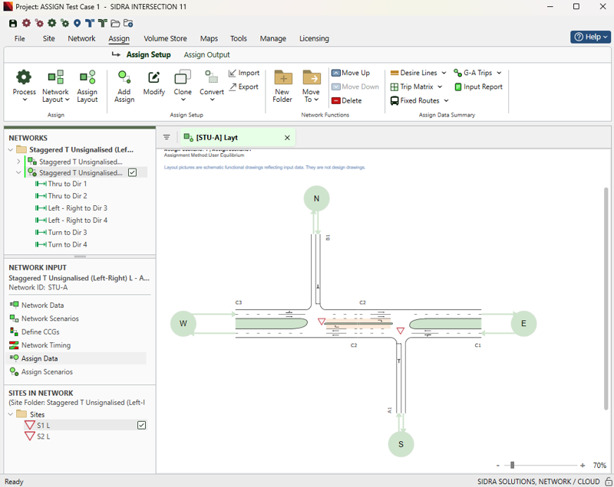Open Network Scenarios input
Image resolution: width=614 pixels, height=487 pixels.
[x=44, y=318]
